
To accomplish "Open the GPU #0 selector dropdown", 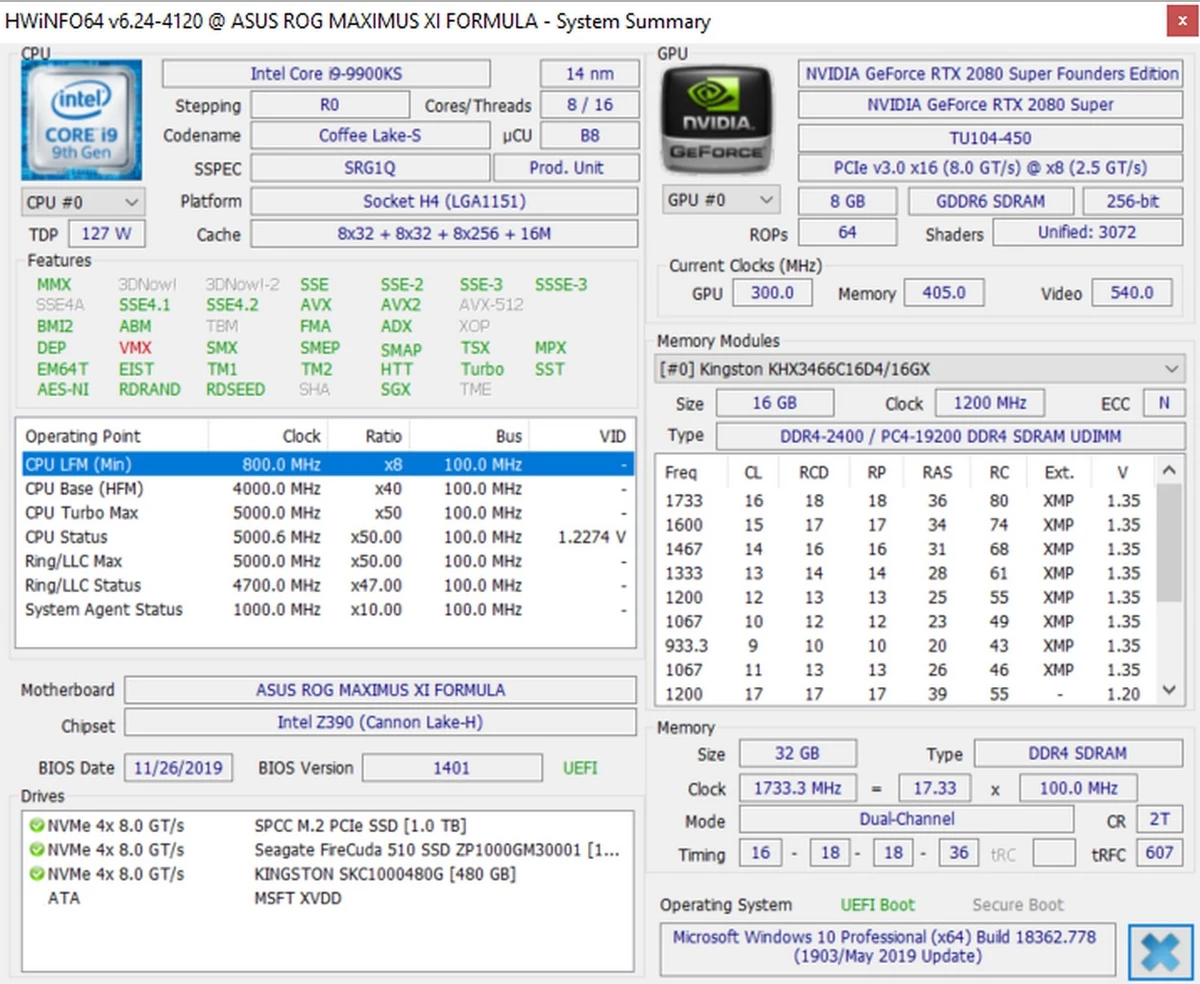I will [720, 201].
